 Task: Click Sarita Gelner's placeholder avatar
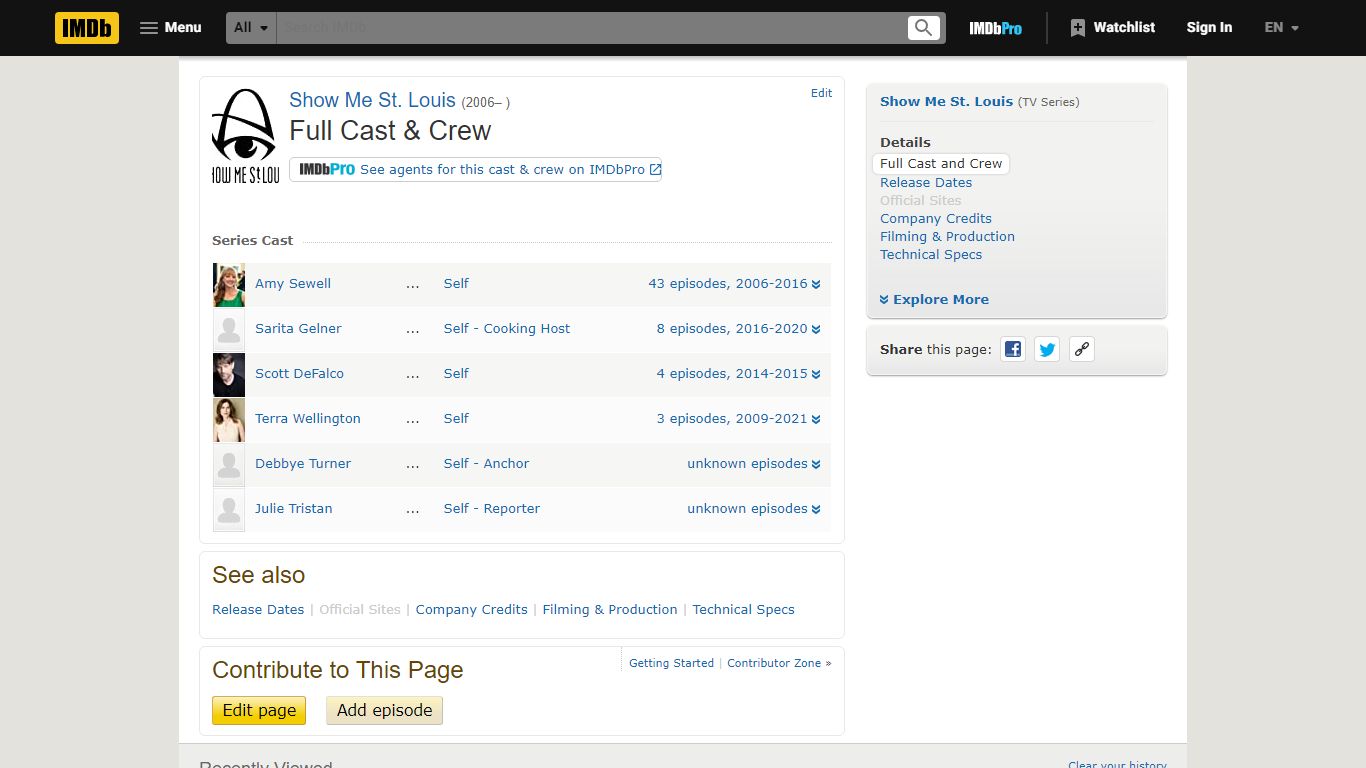click(229, 329)
